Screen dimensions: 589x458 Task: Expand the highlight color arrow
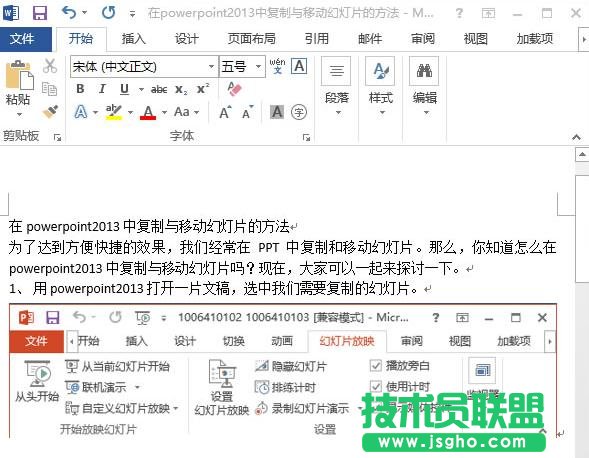tap(130, 112)
